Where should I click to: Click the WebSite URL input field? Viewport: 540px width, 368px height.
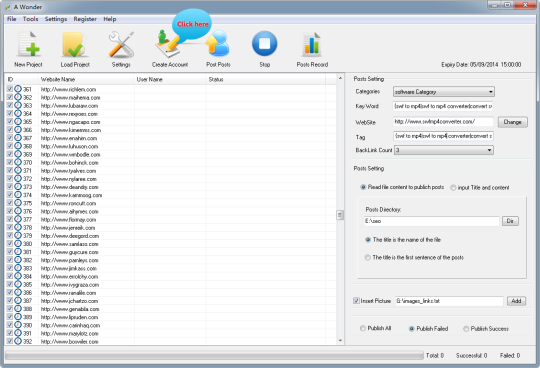tap(443, 122)
